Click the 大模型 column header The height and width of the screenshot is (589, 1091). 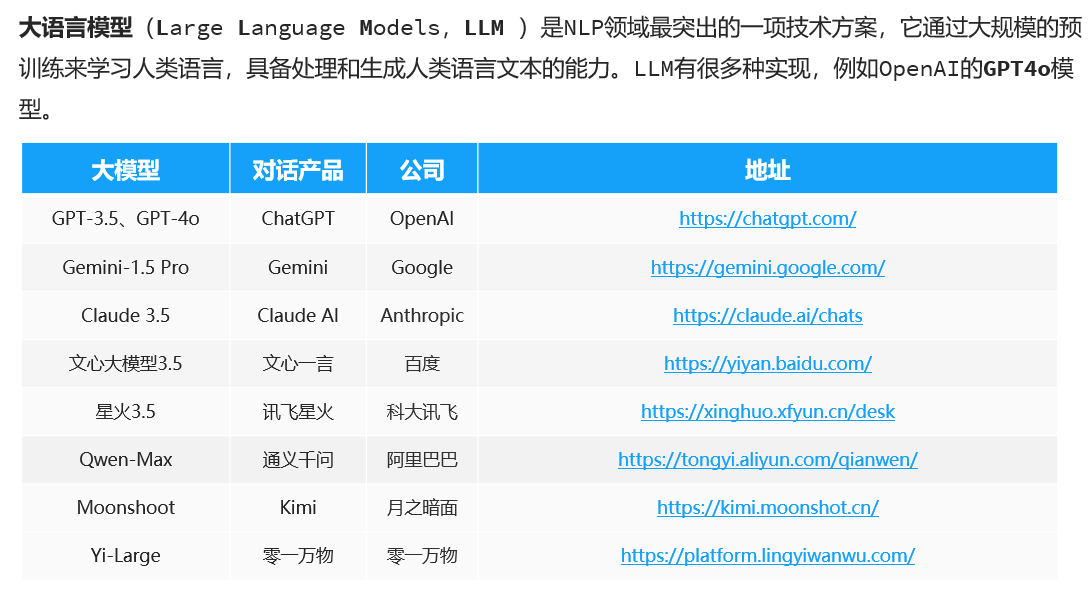pos(126,169)
